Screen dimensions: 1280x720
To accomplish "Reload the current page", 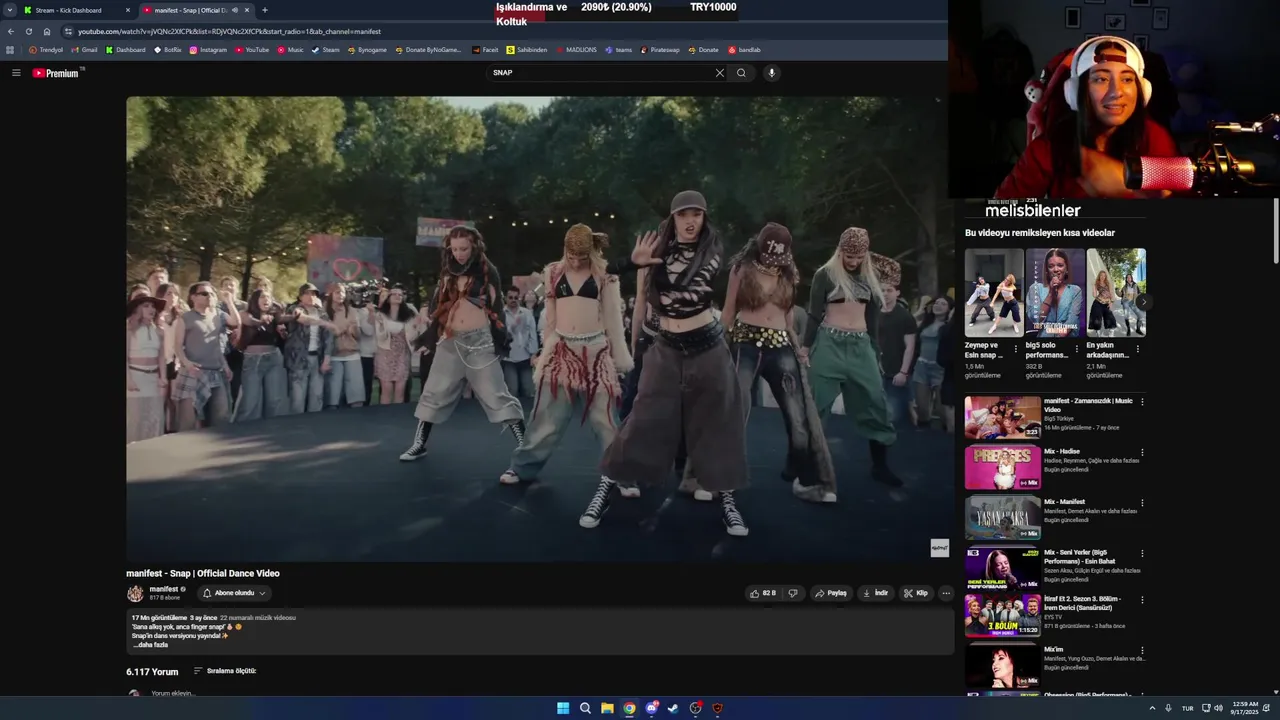I will (x=29, y=31).
